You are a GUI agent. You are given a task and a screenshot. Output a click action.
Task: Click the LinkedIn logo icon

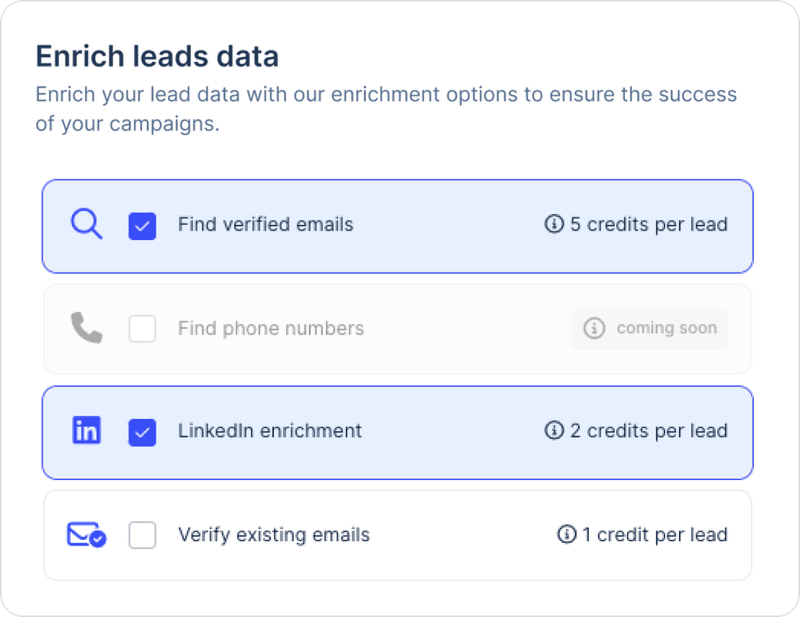pyautogui.click(x=87, y=431)
